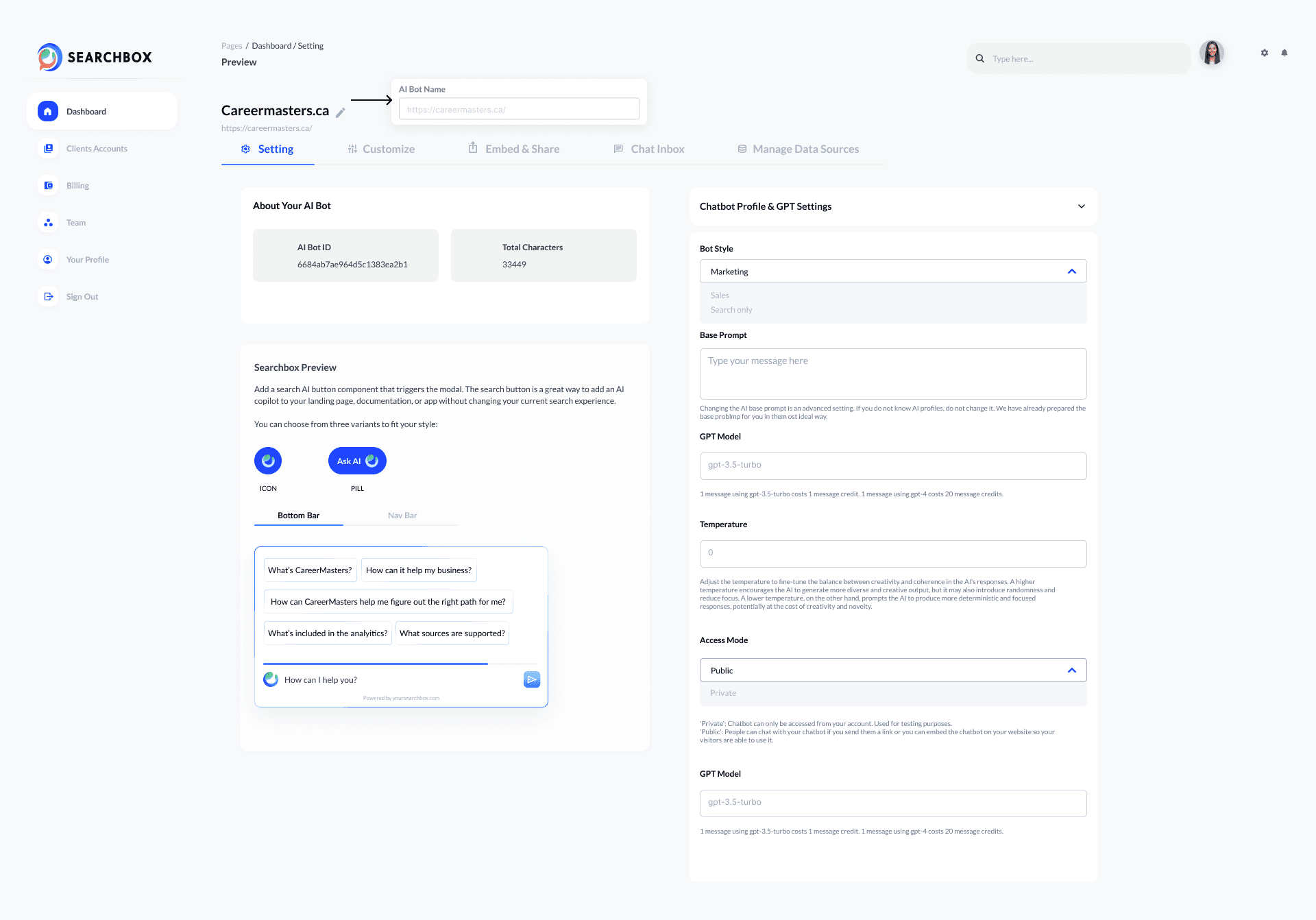1316x920 pixels.
Task: Switch to the Setting tab
Action: pyautogui.click(x=267, y=149)
